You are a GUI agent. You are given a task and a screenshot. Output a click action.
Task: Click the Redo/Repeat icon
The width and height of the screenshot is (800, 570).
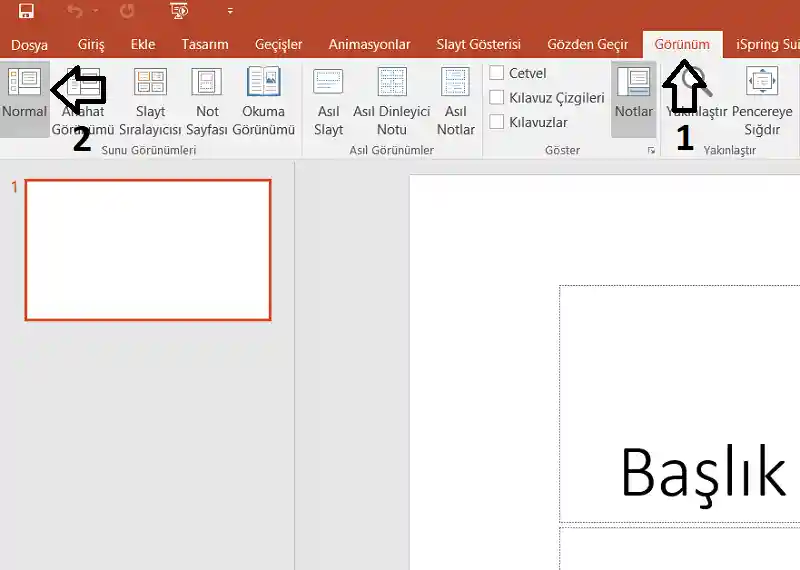127,11
